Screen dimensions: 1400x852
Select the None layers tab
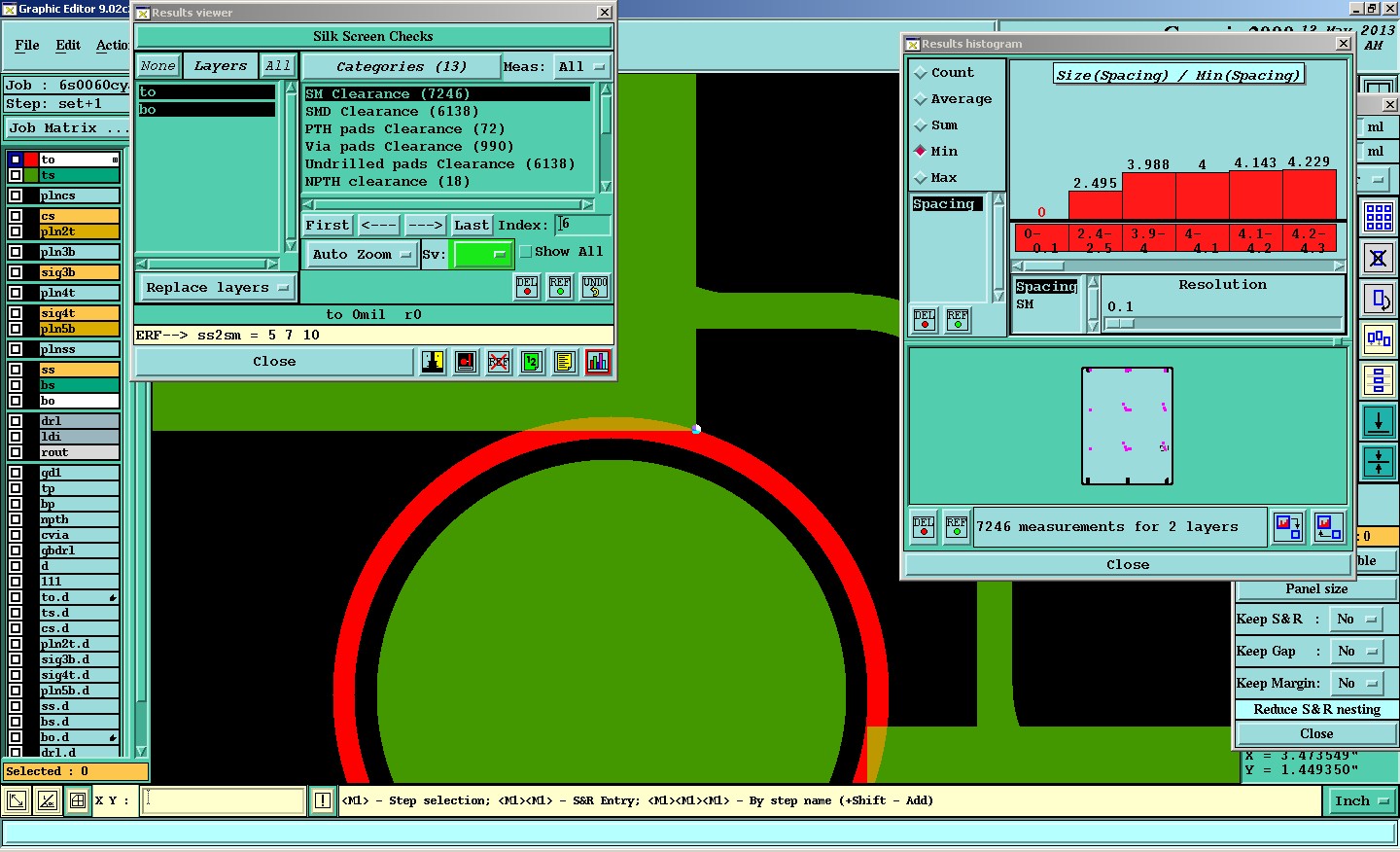pos(157,66)
